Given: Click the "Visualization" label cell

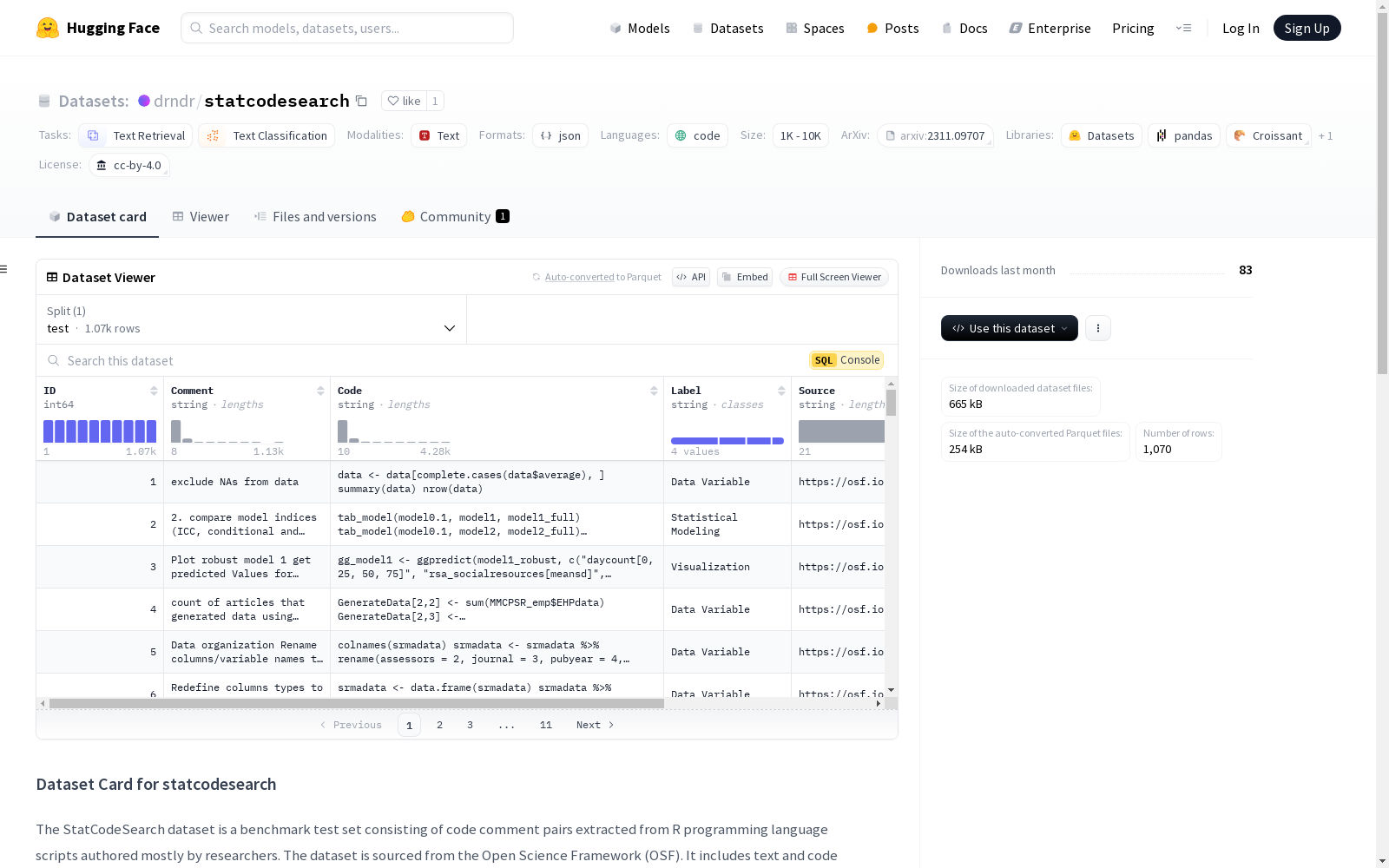Looking at the screenshot, I should tap(727, 567).
